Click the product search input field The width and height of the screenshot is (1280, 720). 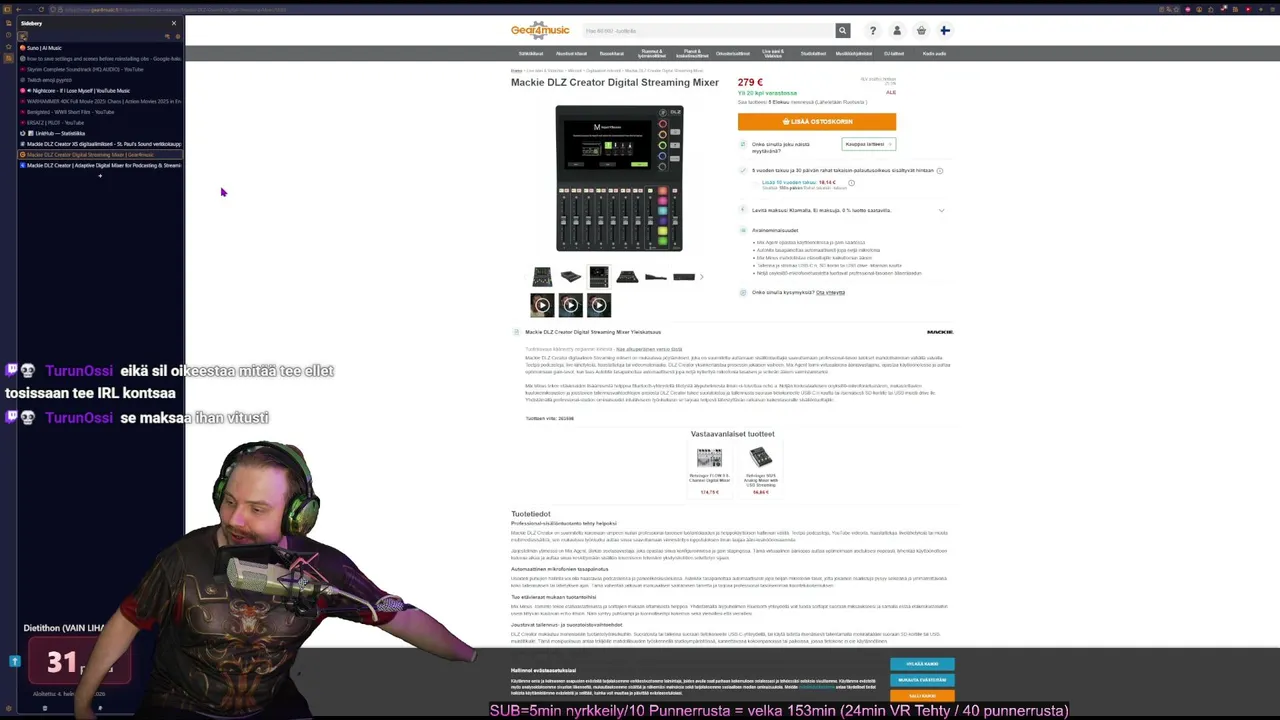click(x=708, y=31)
